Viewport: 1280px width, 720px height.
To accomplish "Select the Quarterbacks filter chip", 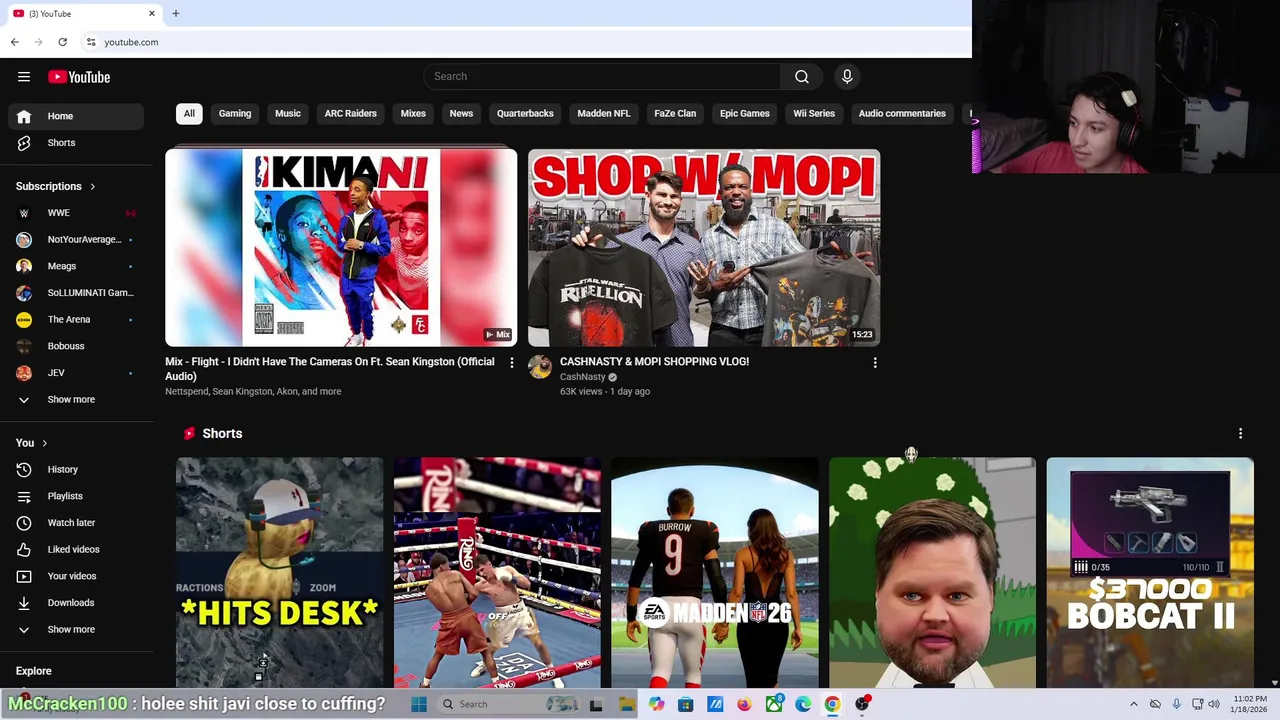I will [x=525, y=114].
